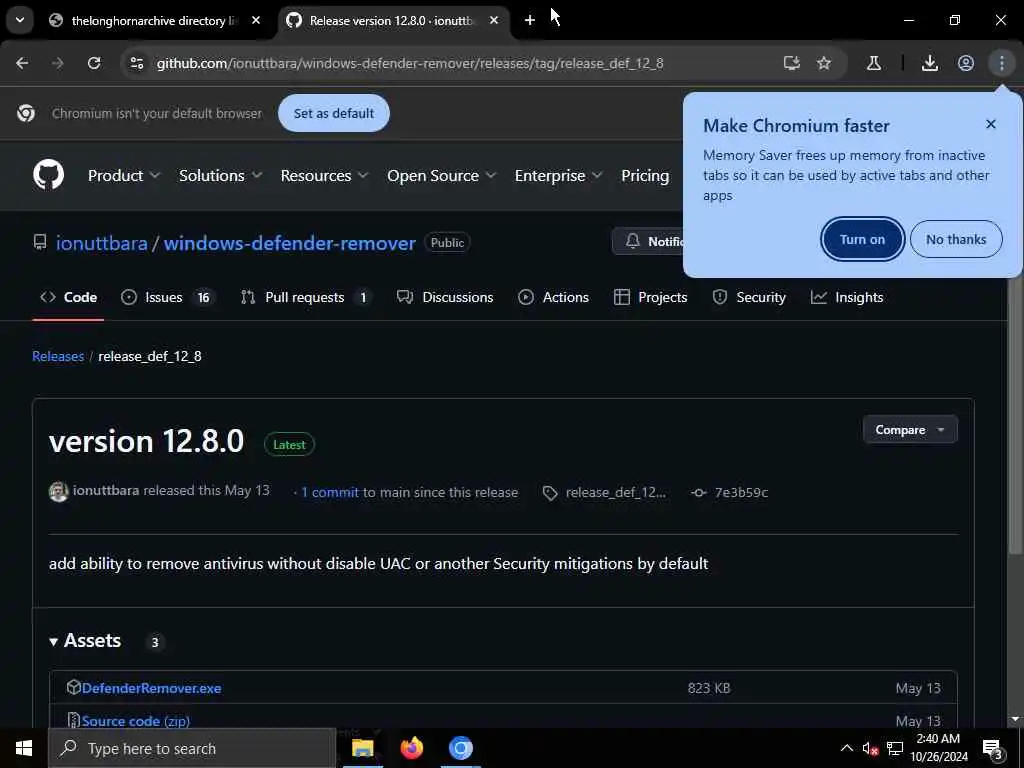The image size is (1024, 768).
Task: Download Source code (zip)
Action: pyautogui.click(x=136, y=721)
